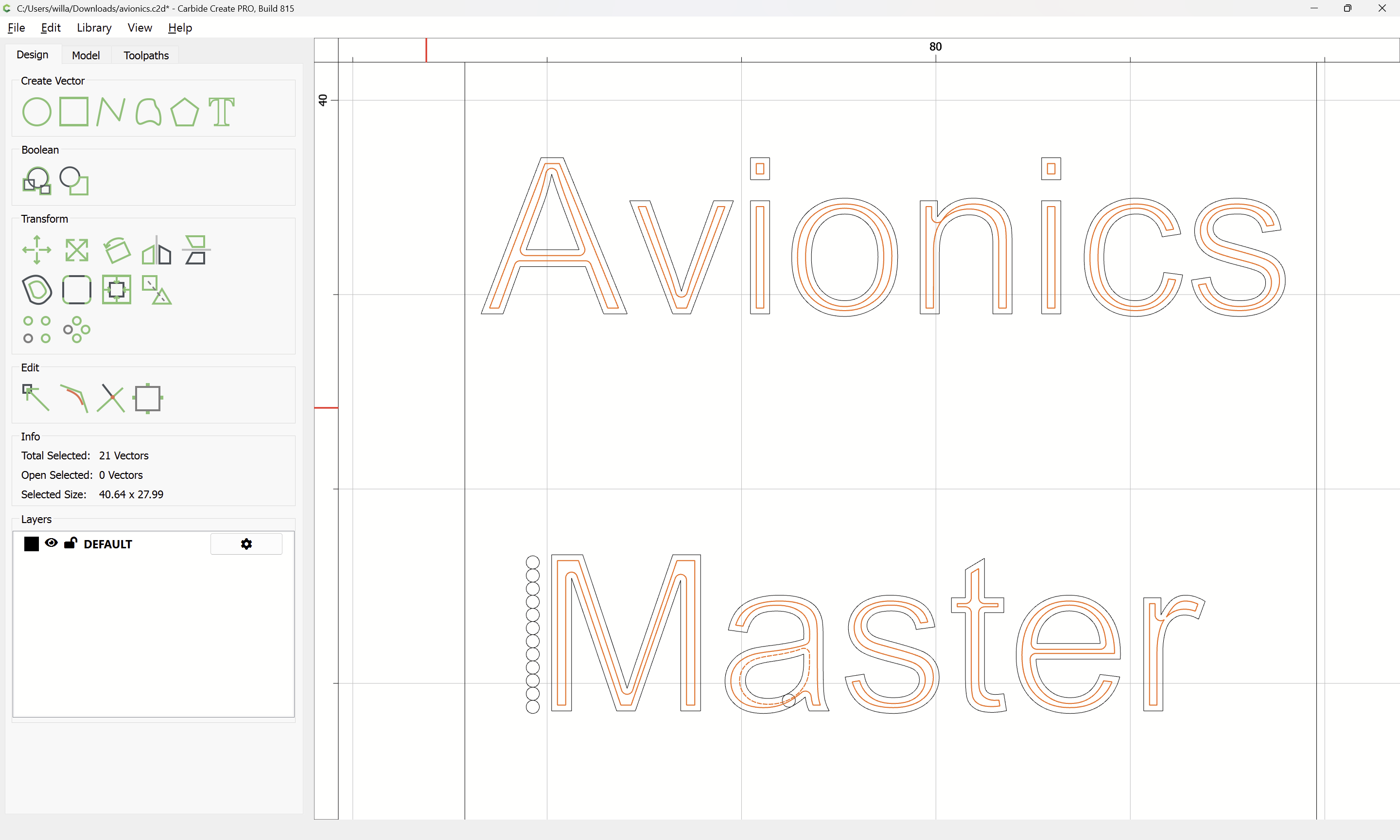Screen dimensions: 1400x840
Task: Activate the Node edit tool
Action: point(37,398)
